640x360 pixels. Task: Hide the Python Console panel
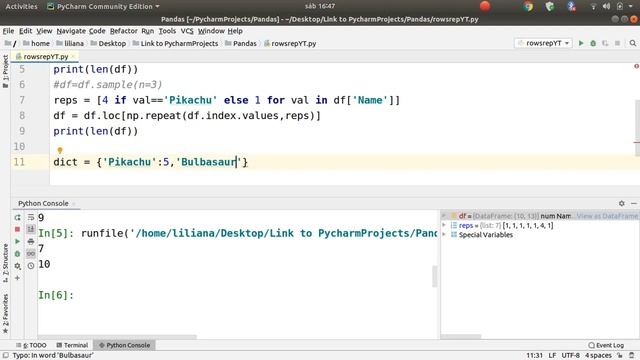[634, 203]
